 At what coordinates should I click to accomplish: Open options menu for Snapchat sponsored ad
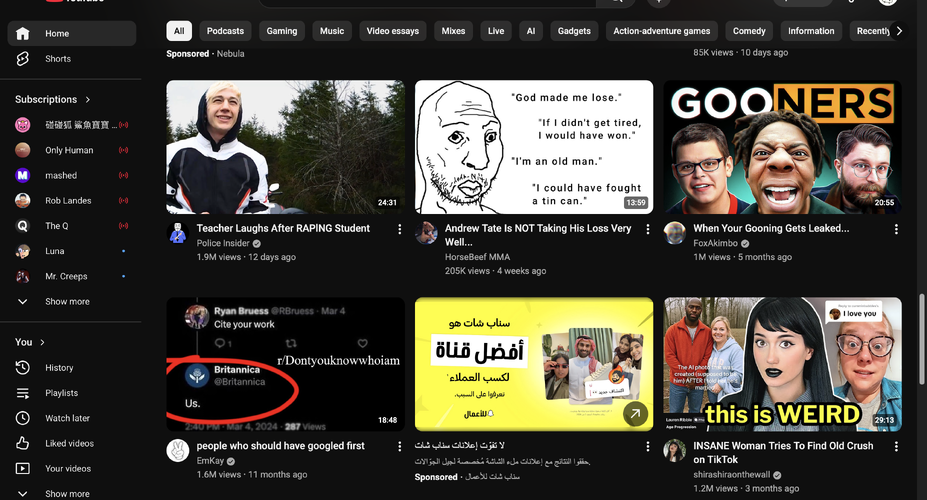click(648, 446)
